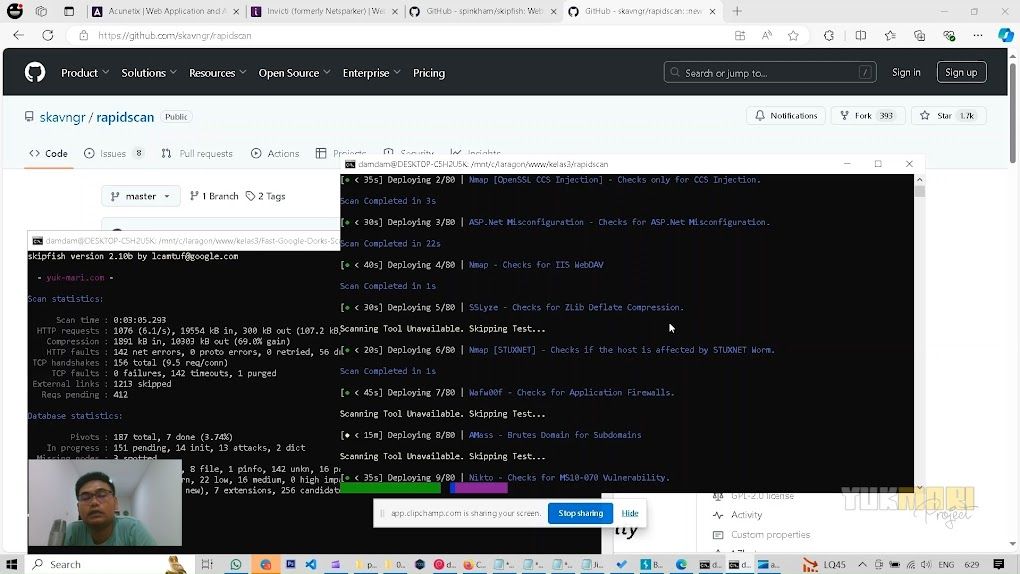Screen dimensions: 1020x574
Task: Click the Sign up button
Action: (x=961, y=72)
